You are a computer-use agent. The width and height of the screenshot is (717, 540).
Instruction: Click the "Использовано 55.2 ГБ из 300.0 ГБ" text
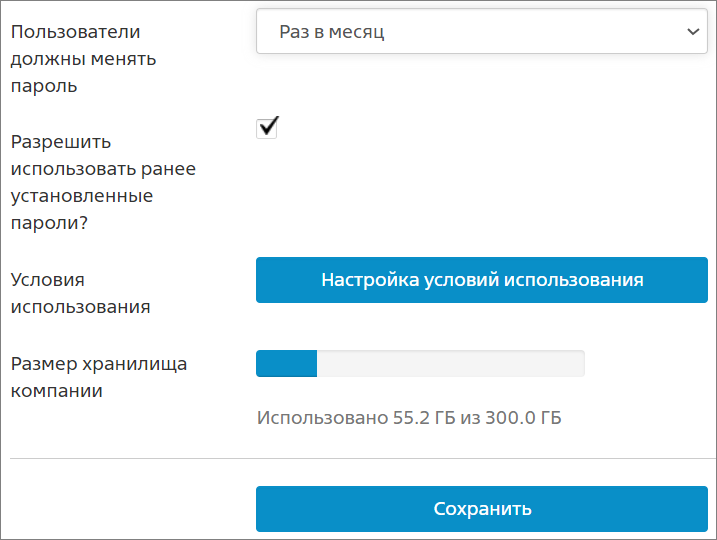point(409,417)
